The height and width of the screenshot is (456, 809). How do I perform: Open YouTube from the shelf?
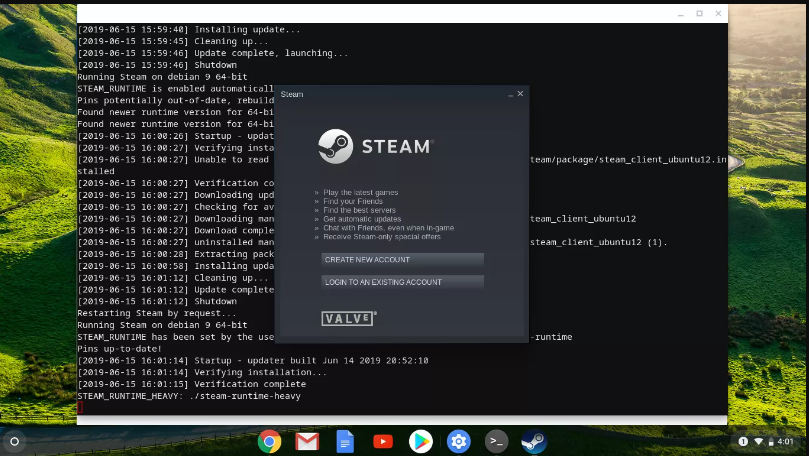pos(383,442)
